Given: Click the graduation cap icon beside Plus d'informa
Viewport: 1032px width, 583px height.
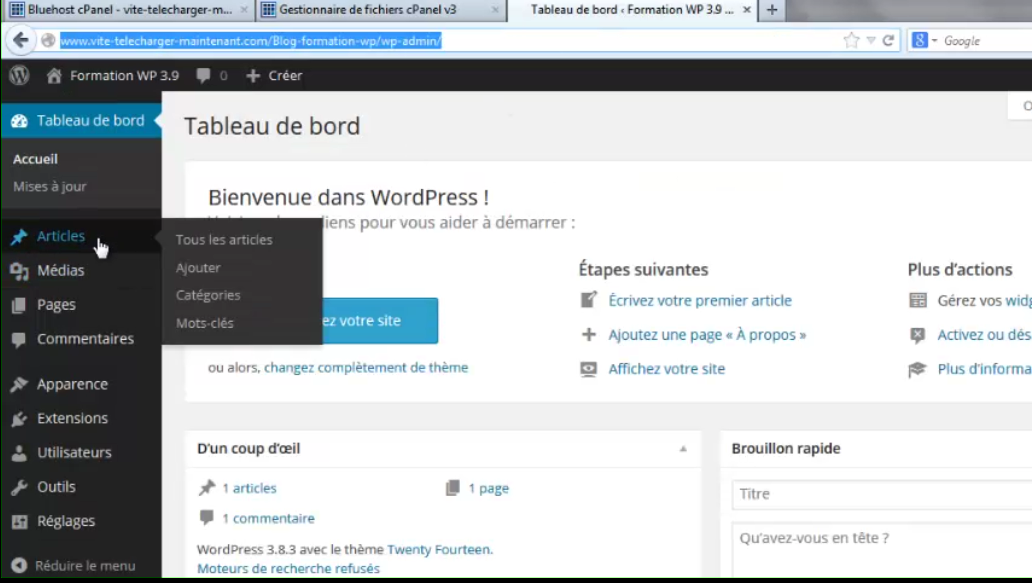Looking at the screenshot, I should click(917, 368).
